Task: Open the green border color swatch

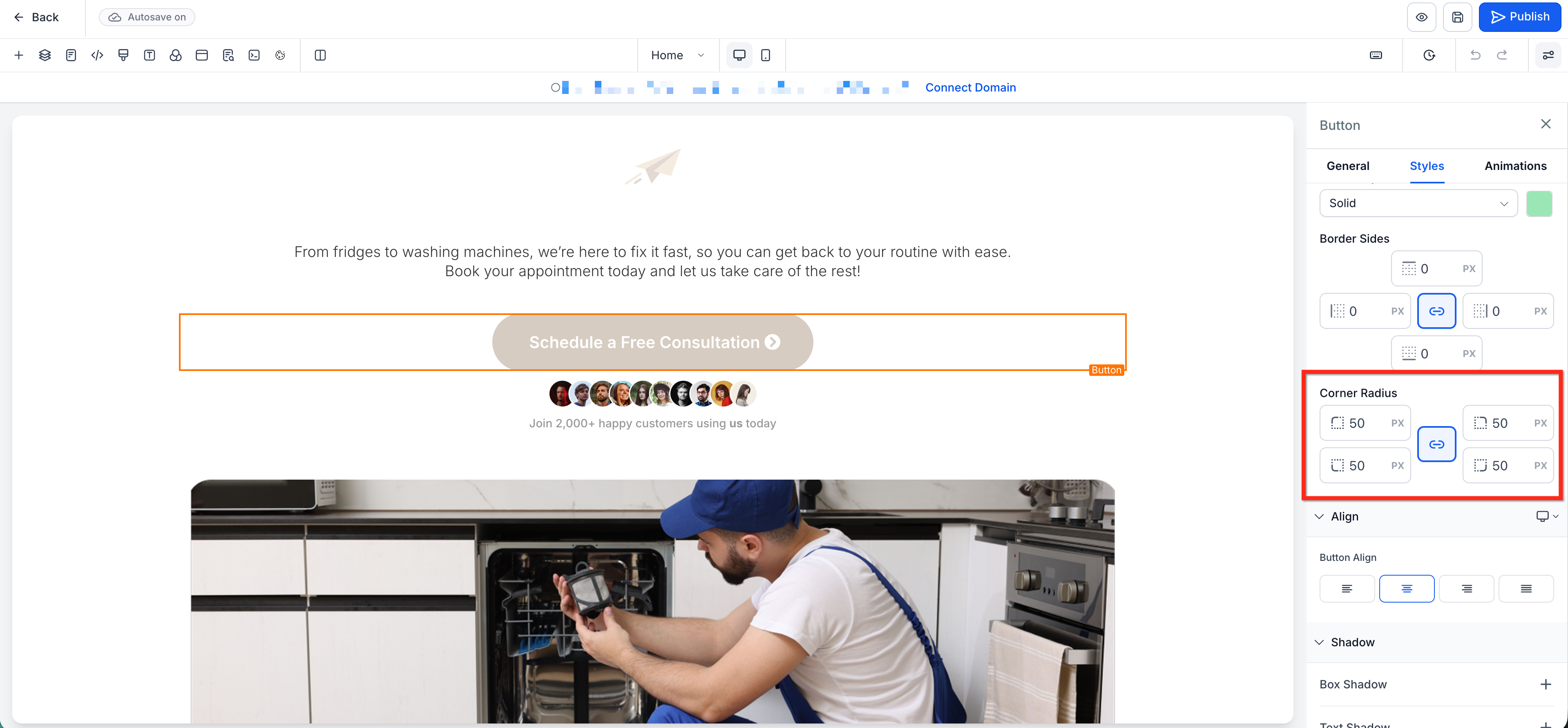Action: (x=1539, y=203)
